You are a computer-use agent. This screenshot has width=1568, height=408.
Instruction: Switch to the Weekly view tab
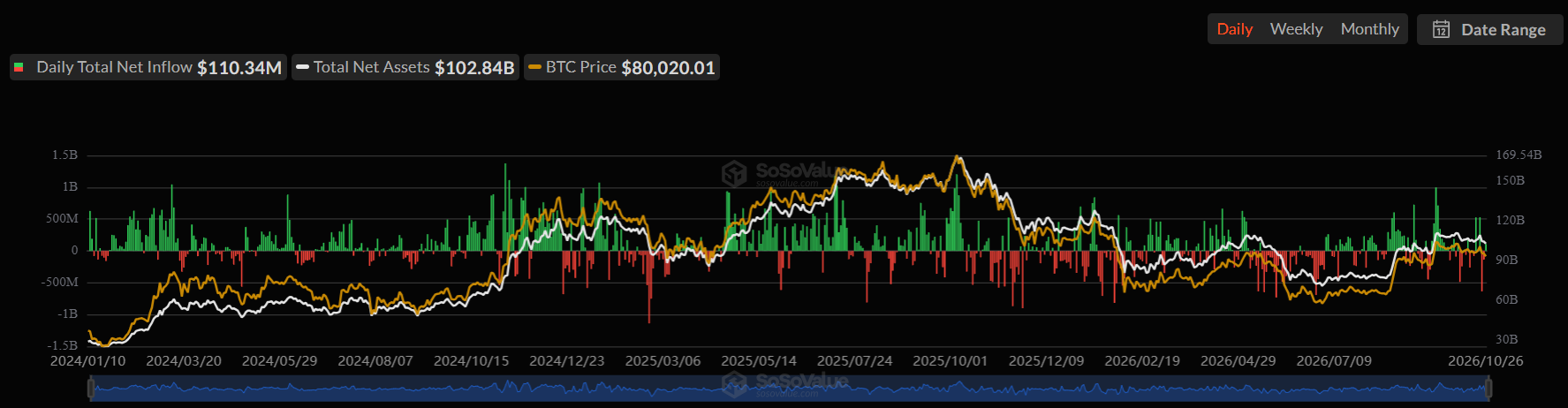click(1296, 29)
